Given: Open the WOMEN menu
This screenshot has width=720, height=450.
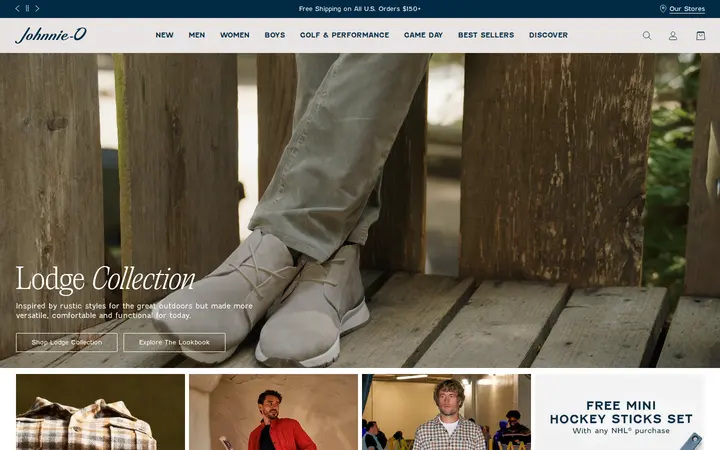Looking at the screenshot, I should (x=235, y=35).
